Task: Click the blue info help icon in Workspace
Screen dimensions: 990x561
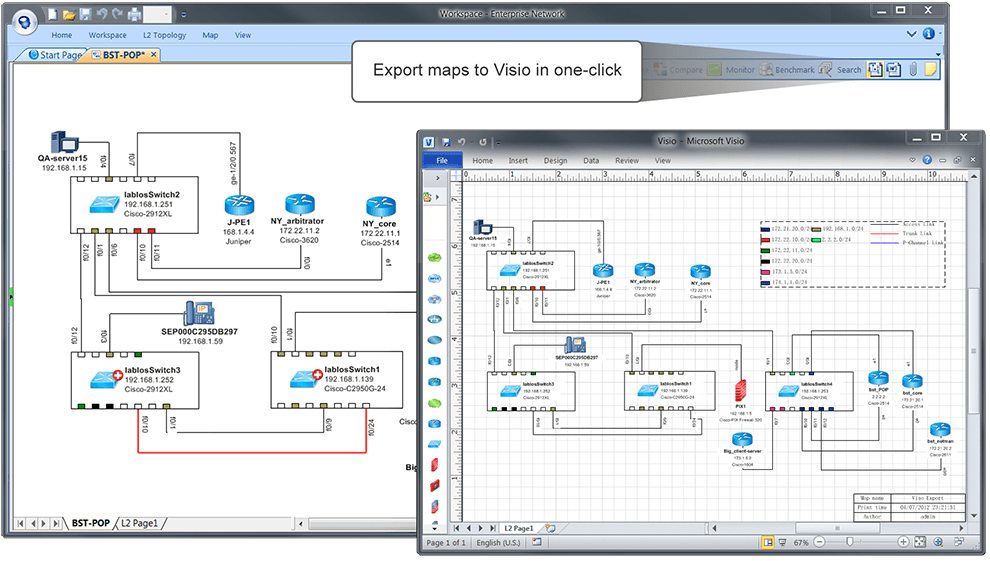Action: click(x=929, y=34)
